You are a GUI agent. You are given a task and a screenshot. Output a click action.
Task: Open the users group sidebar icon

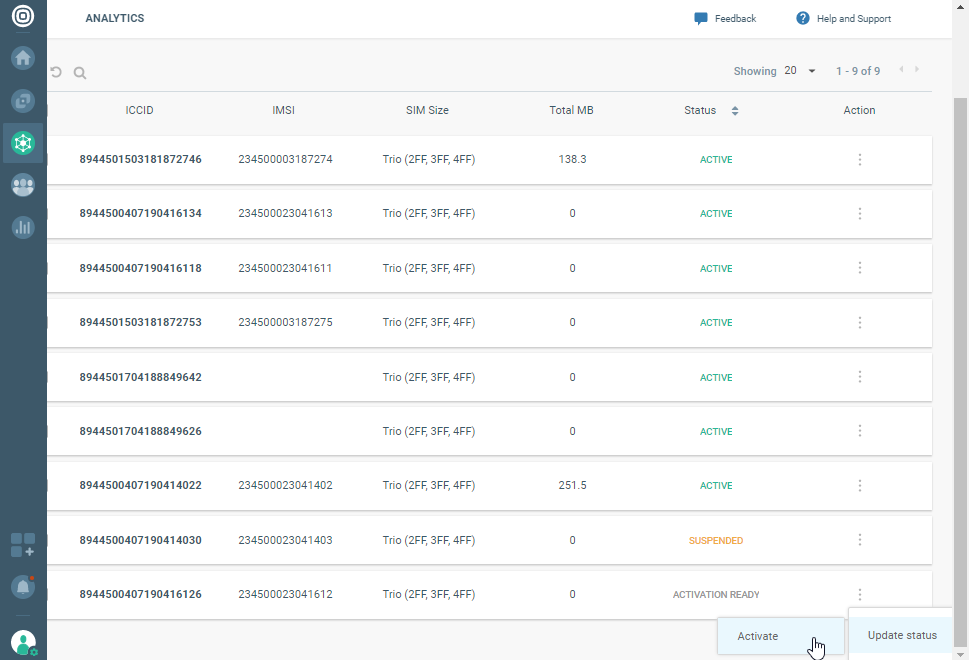(23, 185)
